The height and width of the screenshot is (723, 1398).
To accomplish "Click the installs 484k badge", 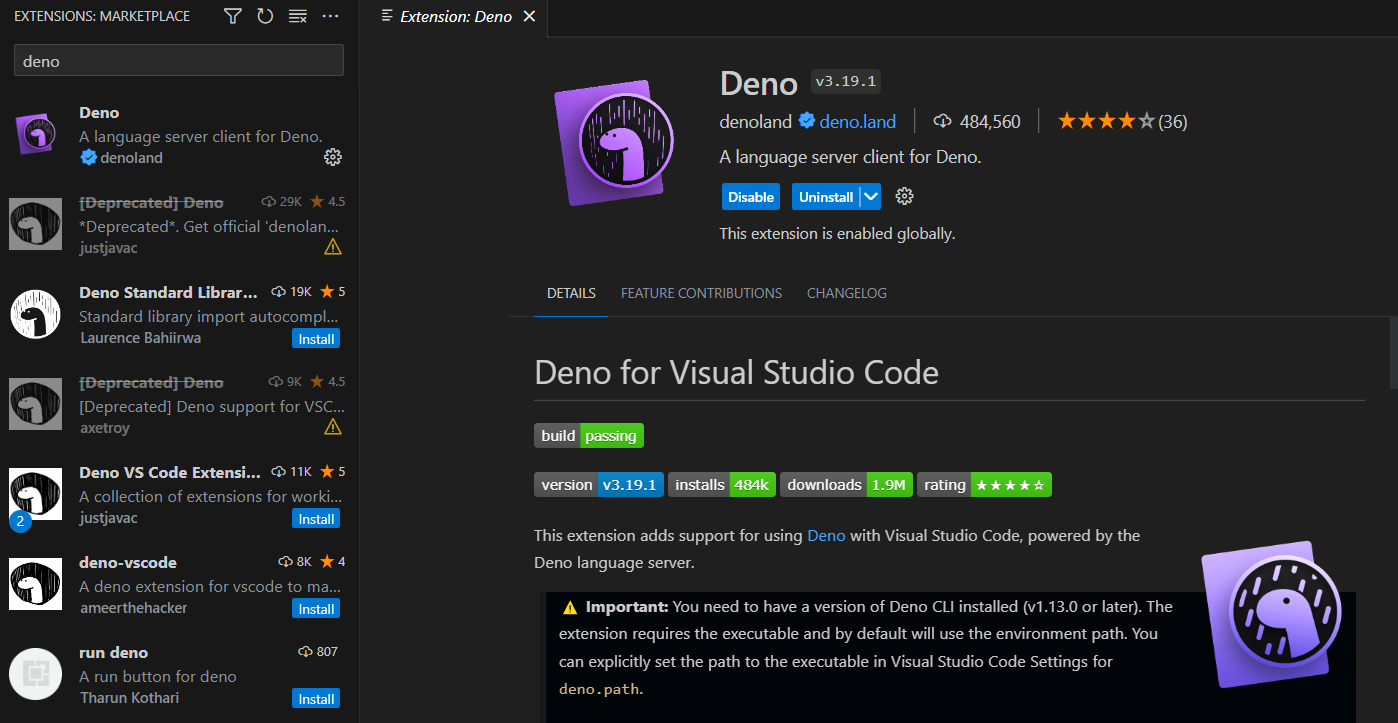I will (x=722, y=485).
